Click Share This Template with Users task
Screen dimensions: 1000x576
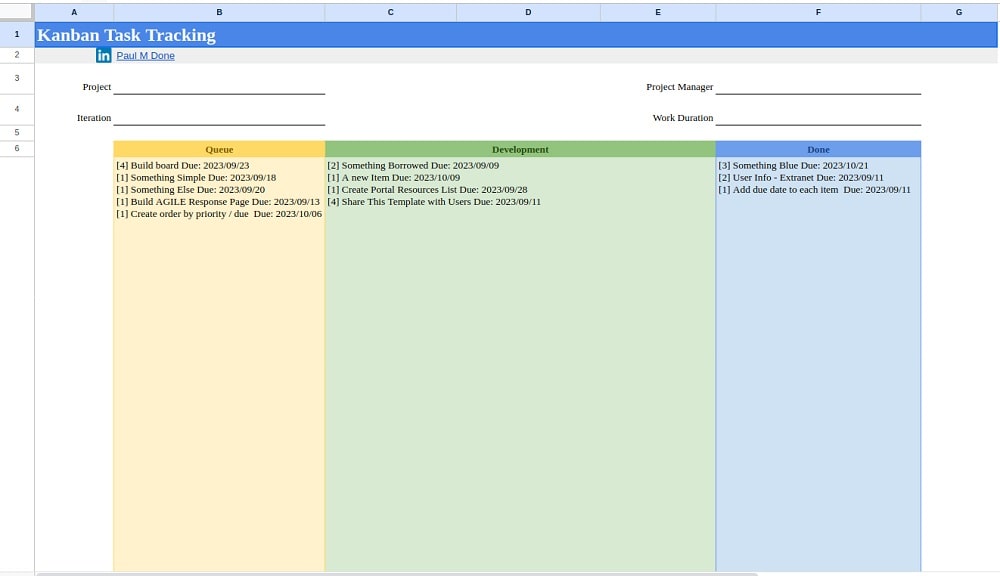tap(434, 202)
